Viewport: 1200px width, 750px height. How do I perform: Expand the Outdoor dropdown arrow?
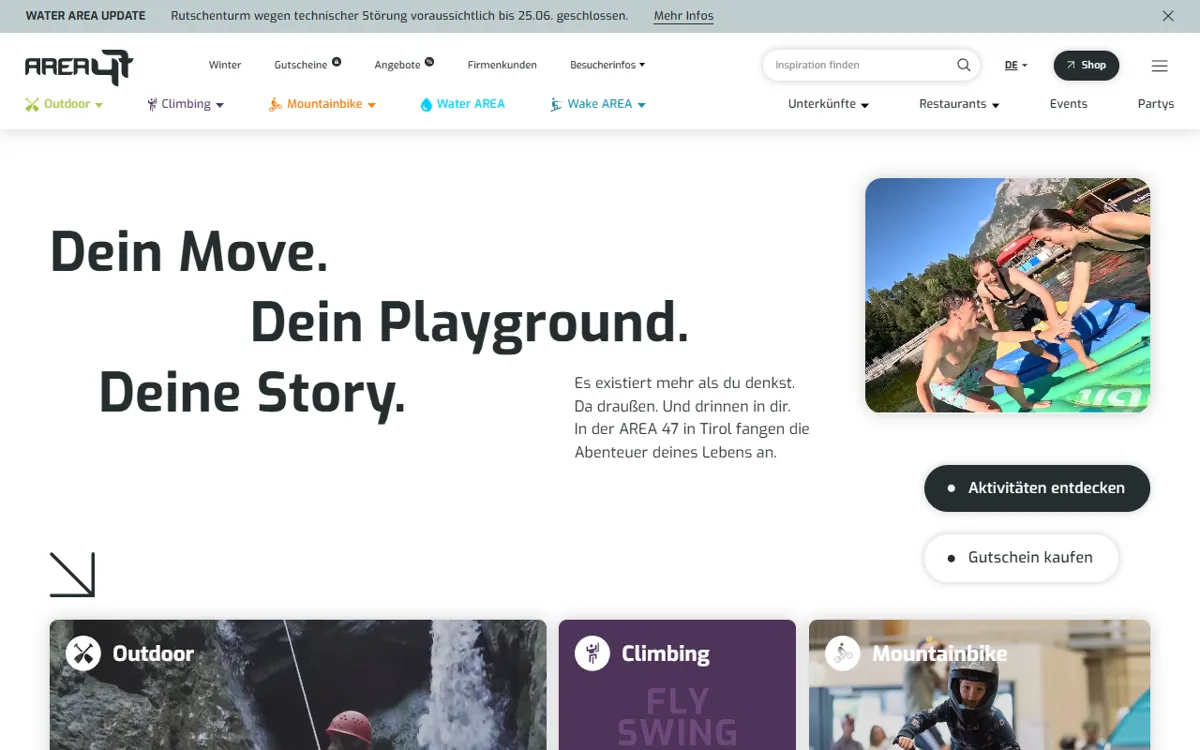pyautogui.click(x=99, y=105)
